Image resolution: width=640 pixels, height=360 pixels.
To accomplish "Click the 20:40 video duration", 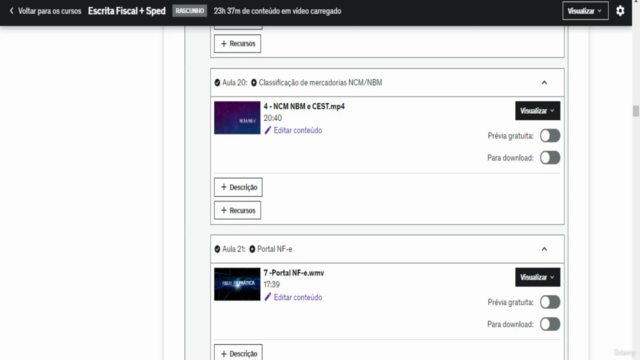I will [273, 118].
